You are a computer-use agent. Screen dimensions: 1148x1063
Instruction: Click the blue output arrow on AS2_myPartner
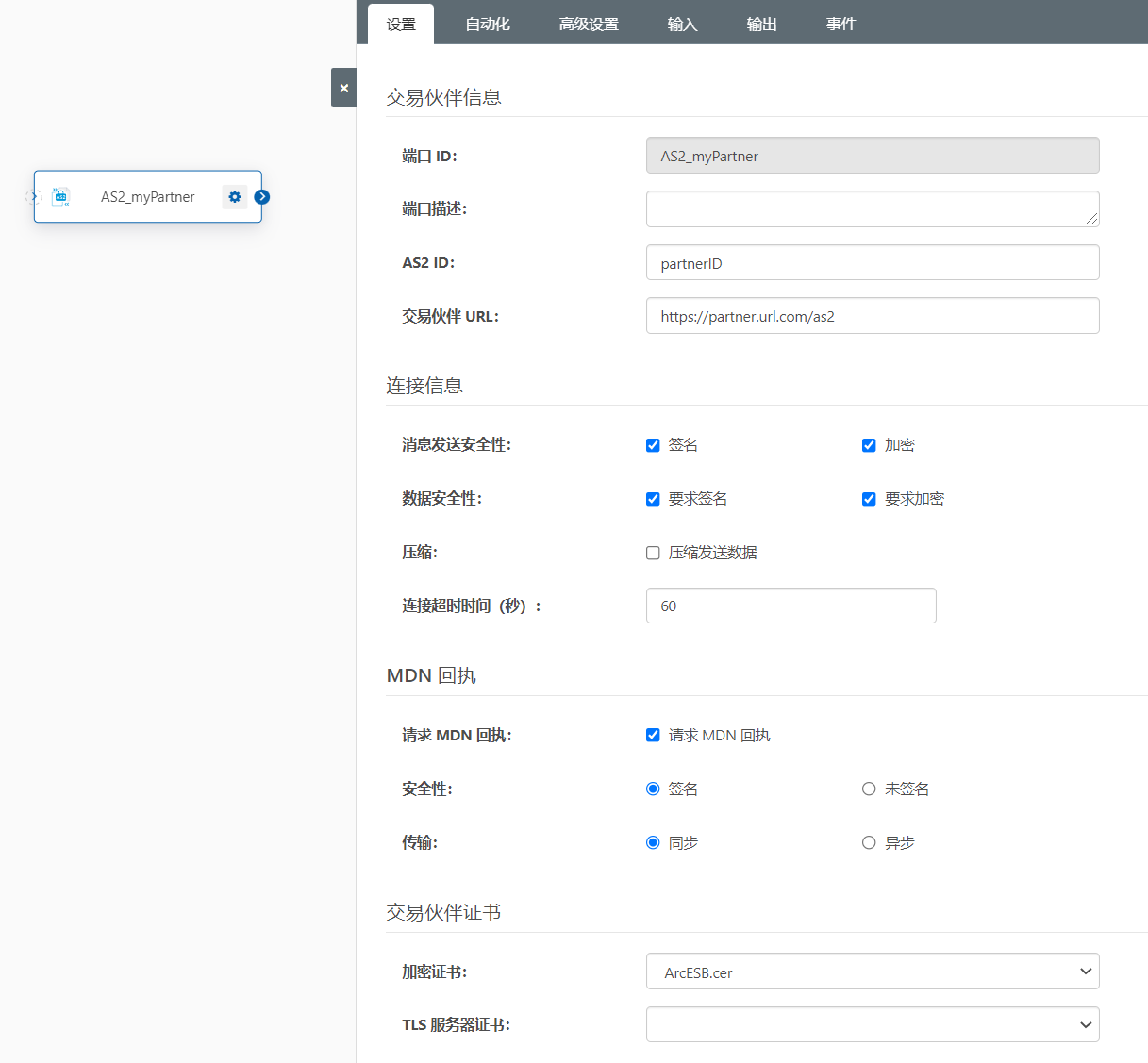pyautogui.click(x=262, y=197)
